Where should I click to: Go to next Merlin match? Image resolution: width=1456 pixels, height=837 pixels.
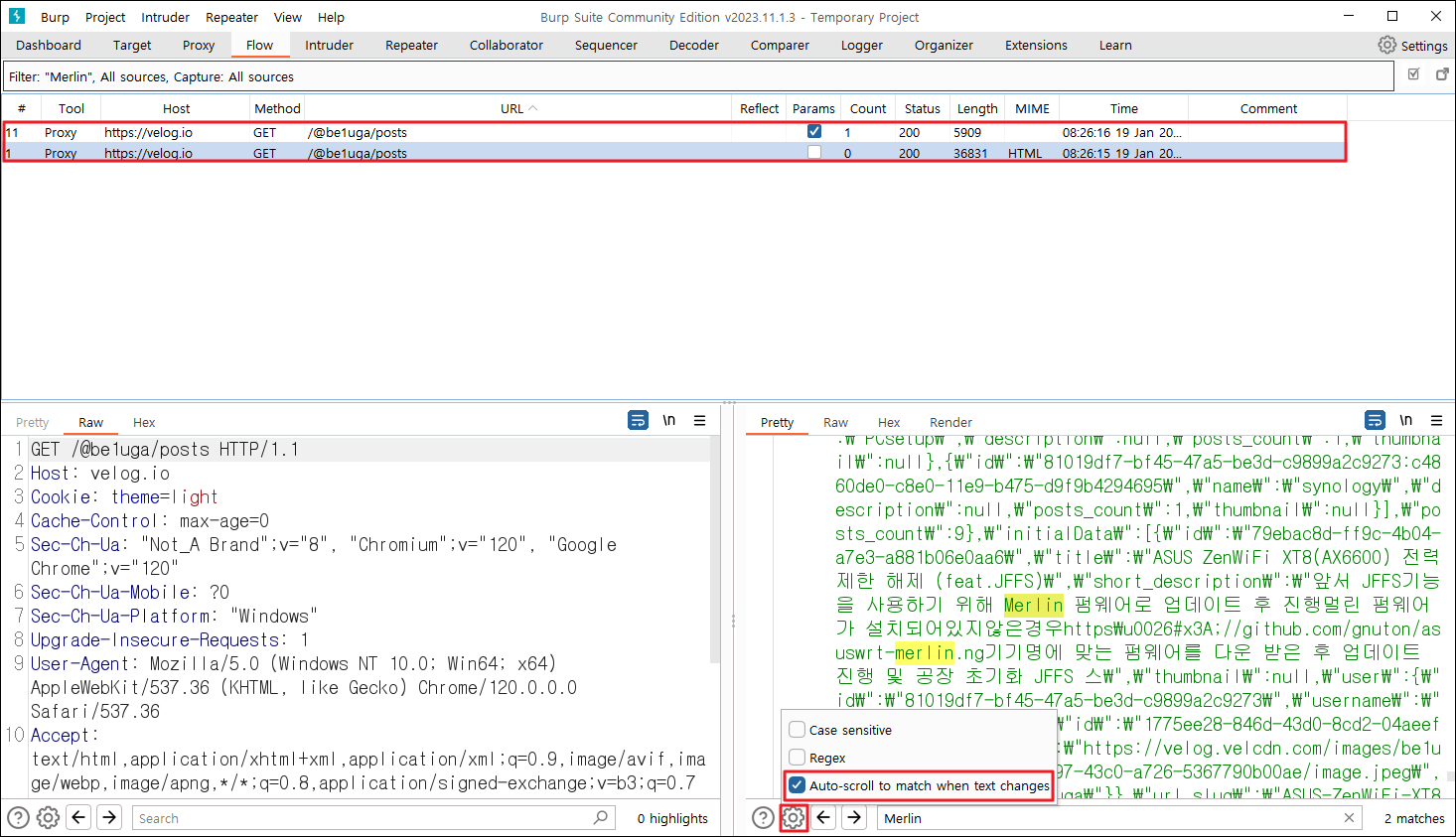click(854, 818)
